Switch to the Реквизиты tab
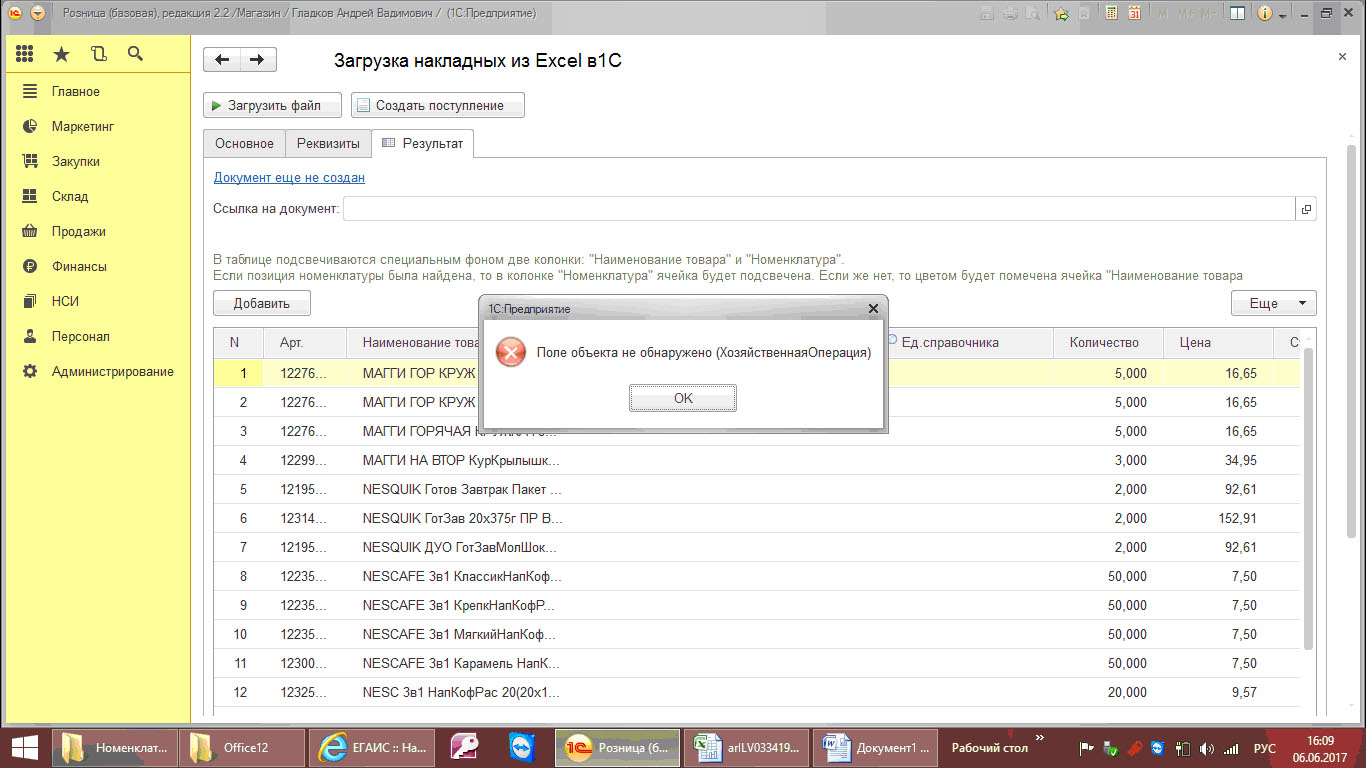The height and width of the screenshot is (768, 1366). tap(328, 143)
